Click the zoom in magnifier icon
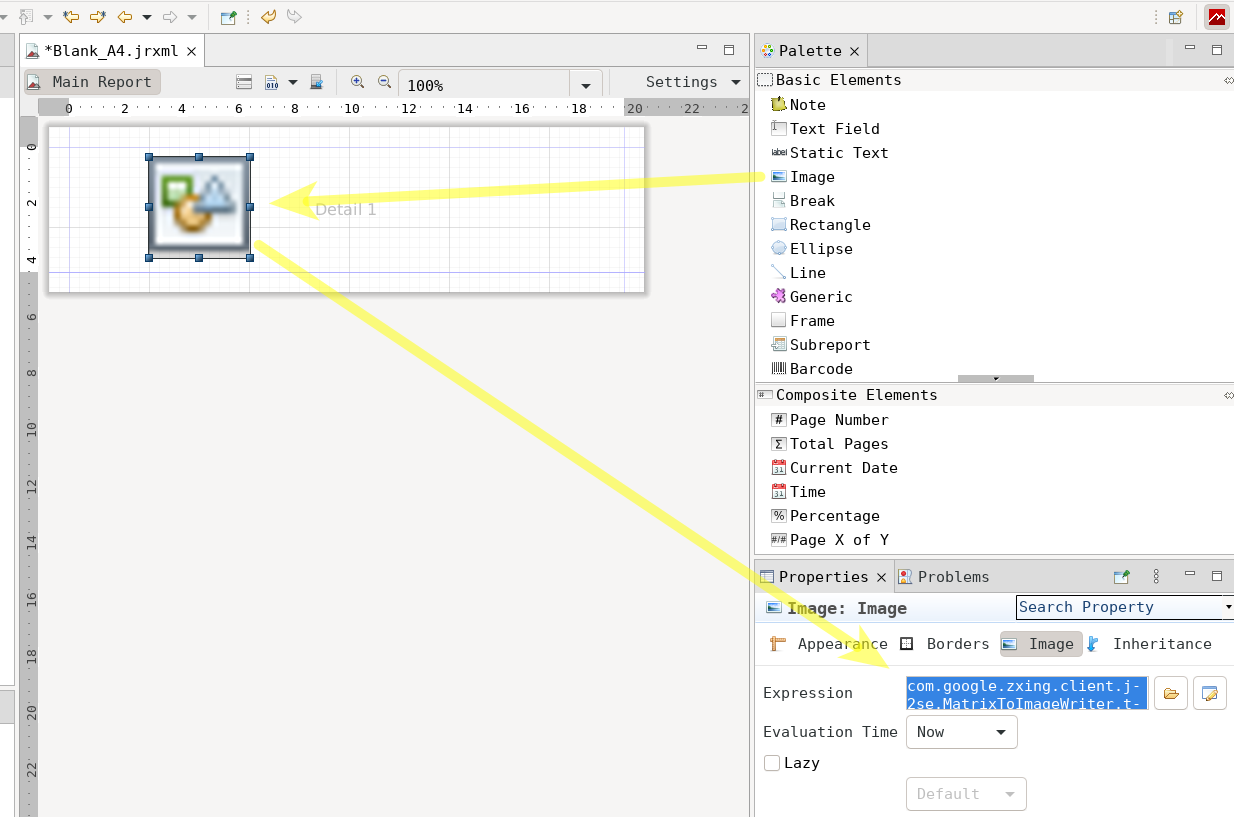Image resolution: width=1234 pixels, height=817 pixels. click(357, 83)
